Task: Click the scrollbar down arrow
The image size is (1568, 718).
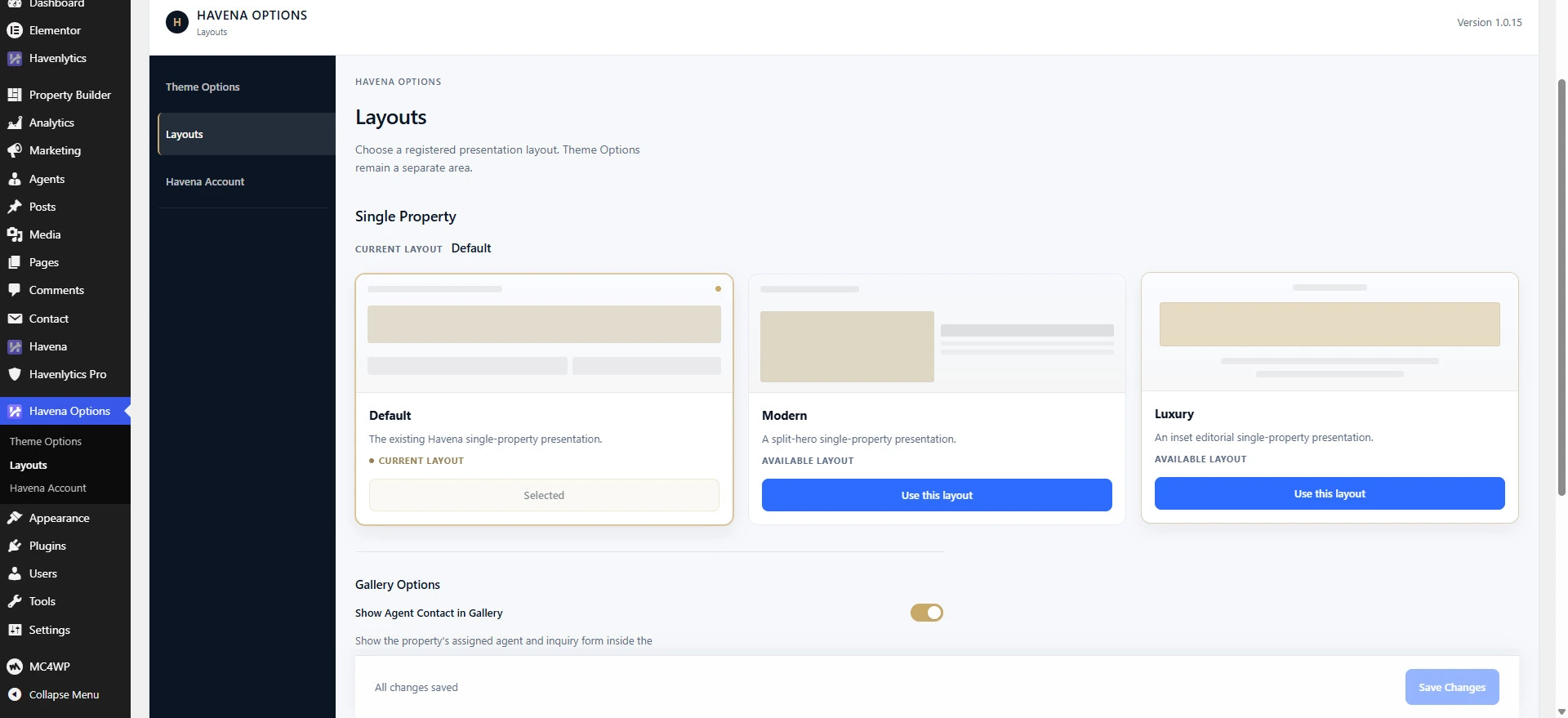Action: (x=1561, y=712)
